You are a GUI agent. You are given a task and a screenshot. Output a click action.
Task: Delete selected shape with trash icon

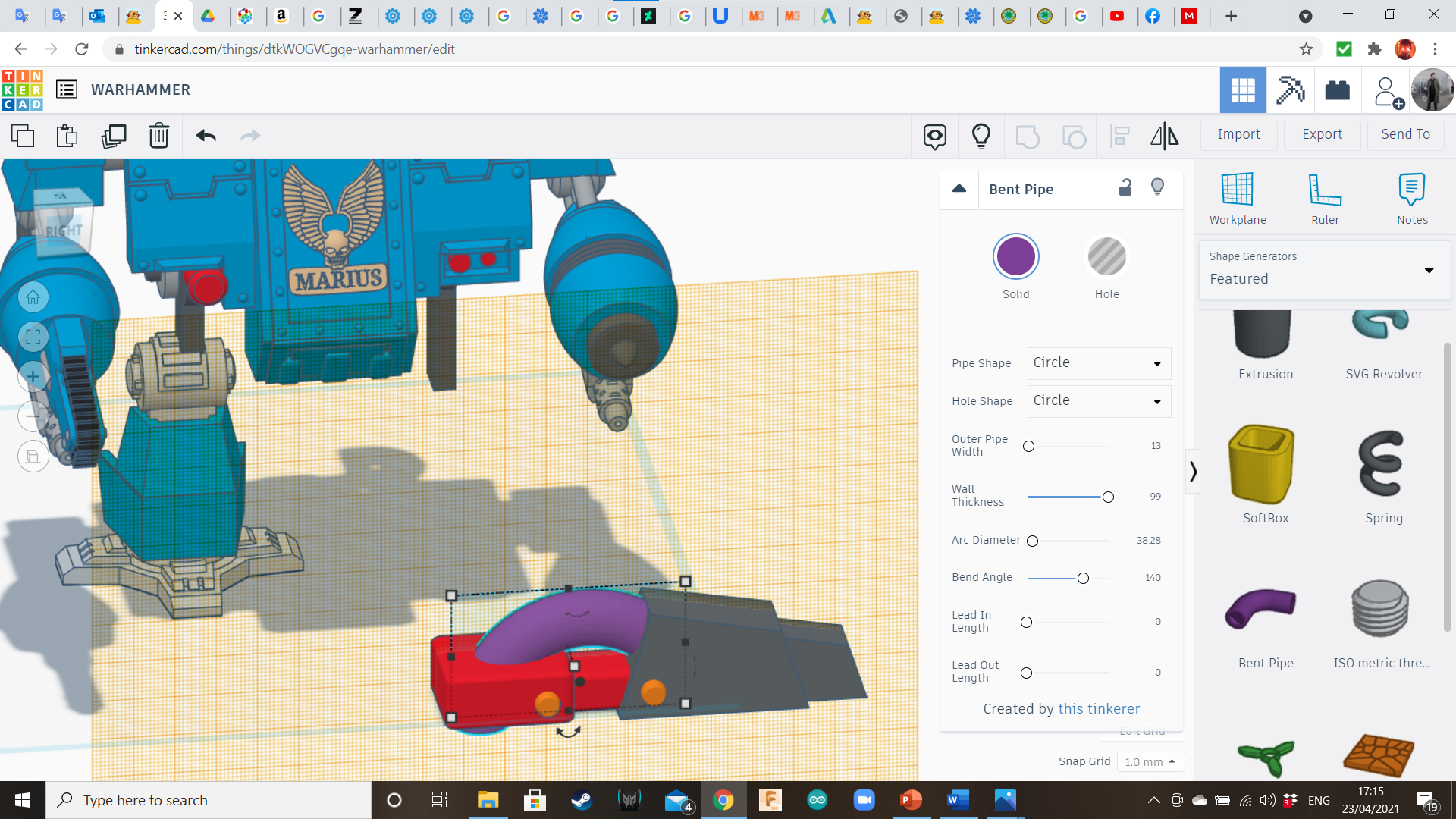[159, 136]
